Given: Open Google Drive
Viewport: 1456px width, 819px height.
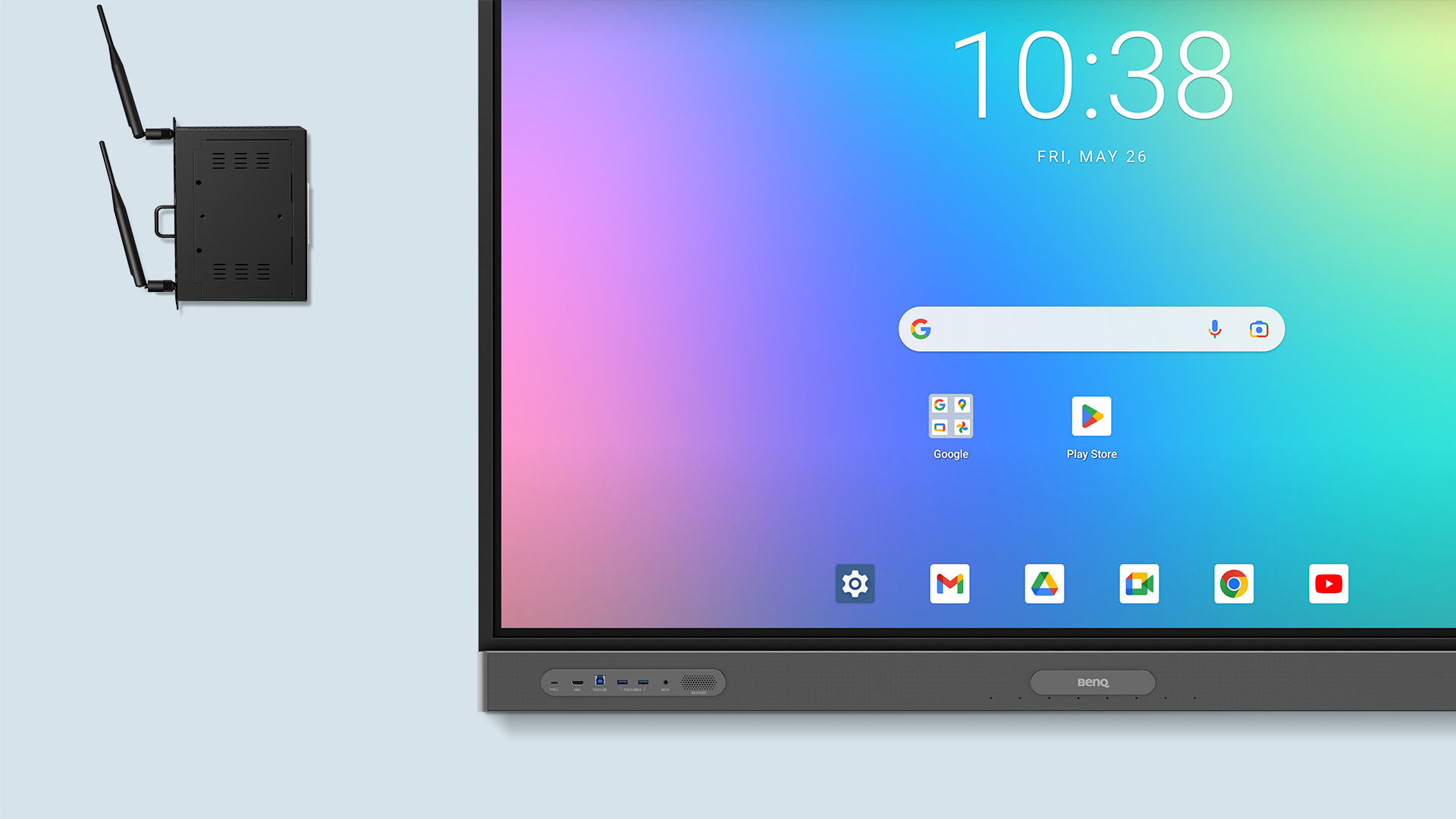Looking at the screenshot, I should [1044, 583].
